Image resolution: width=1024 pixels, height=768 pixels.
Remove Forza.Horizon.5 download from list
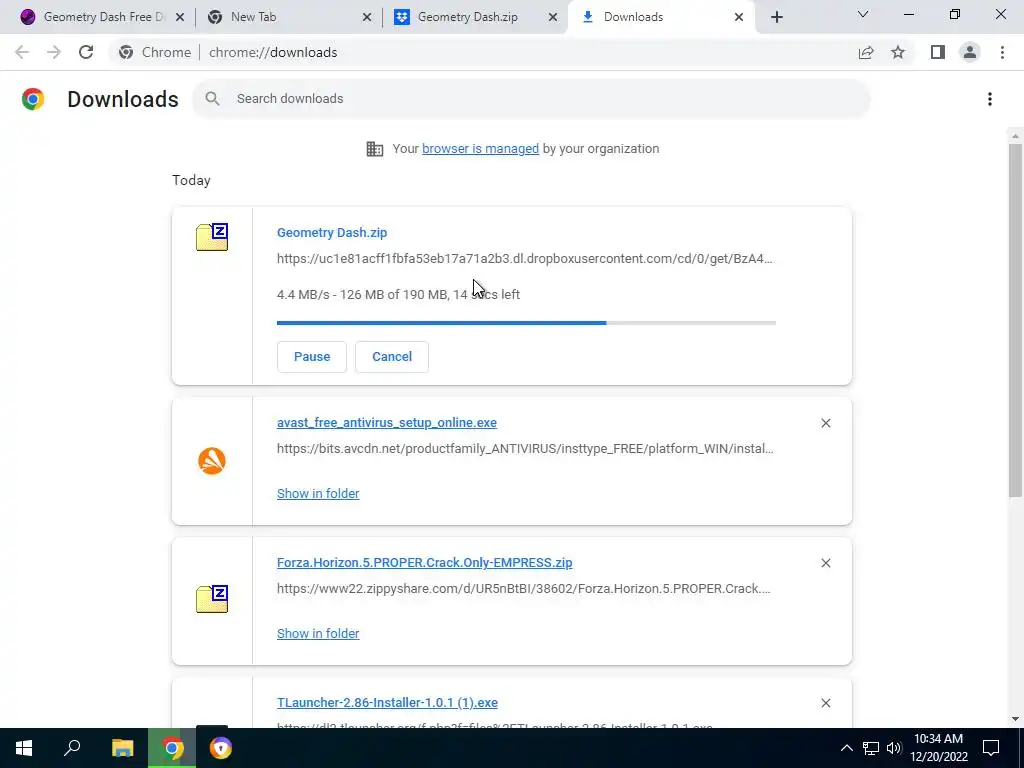pos(825,563)
